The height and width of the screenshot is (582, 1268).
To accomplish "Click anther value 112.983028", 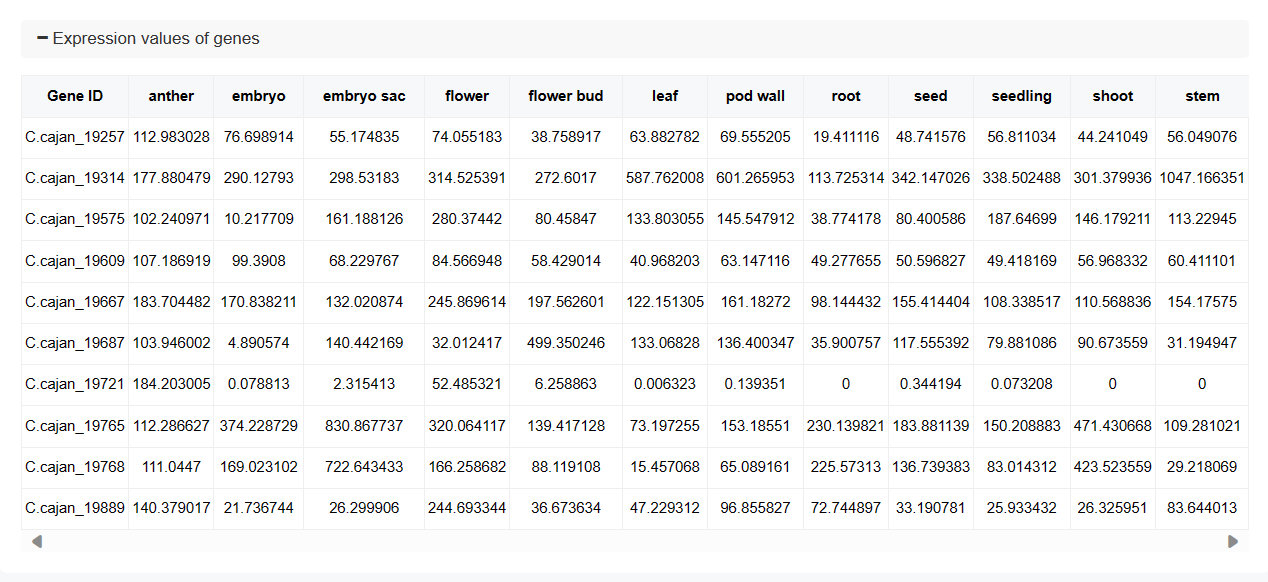I will tap(171, 137).
